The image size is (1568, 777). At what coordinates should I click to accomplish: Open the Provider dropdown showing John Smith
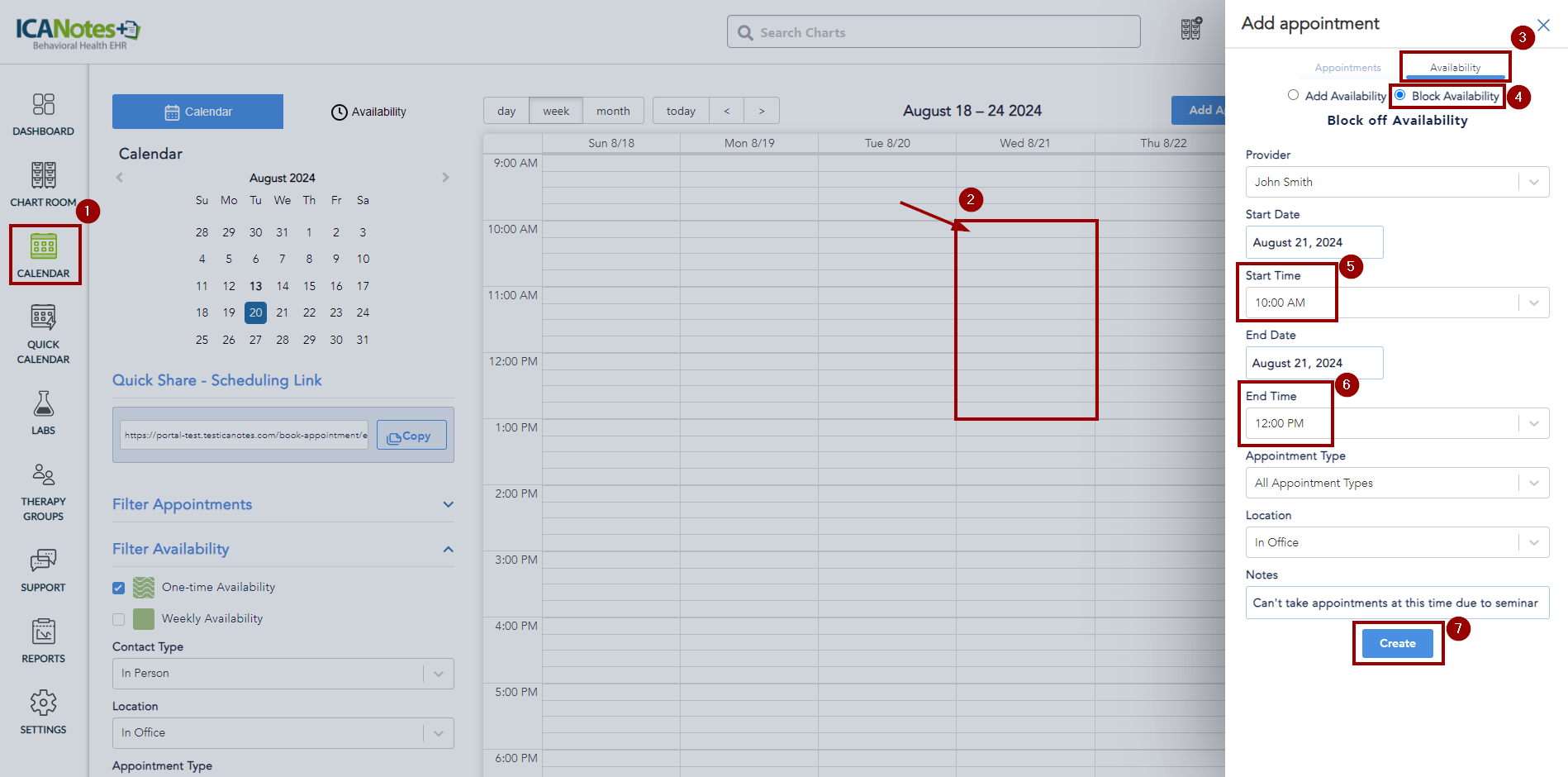click(x=1396, y=182)
